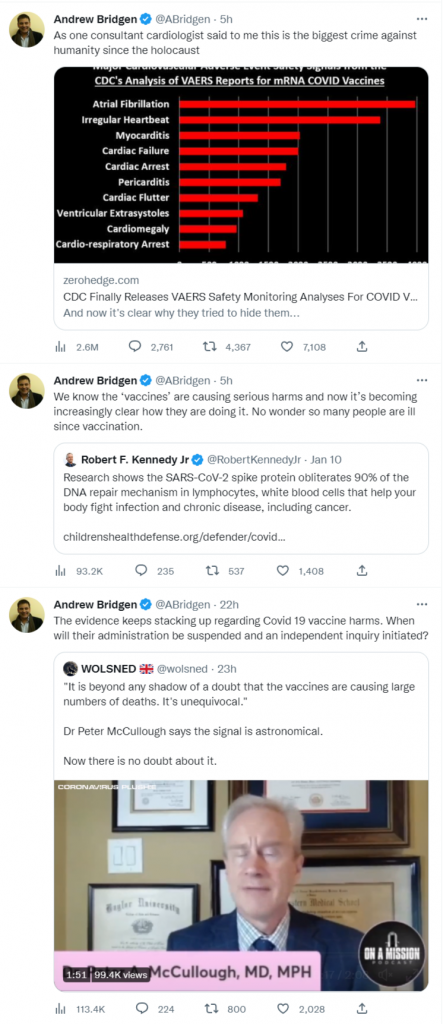Share the third tweet via upload icon
This screenshot has height=1024, width=443.
(362, 1009)
